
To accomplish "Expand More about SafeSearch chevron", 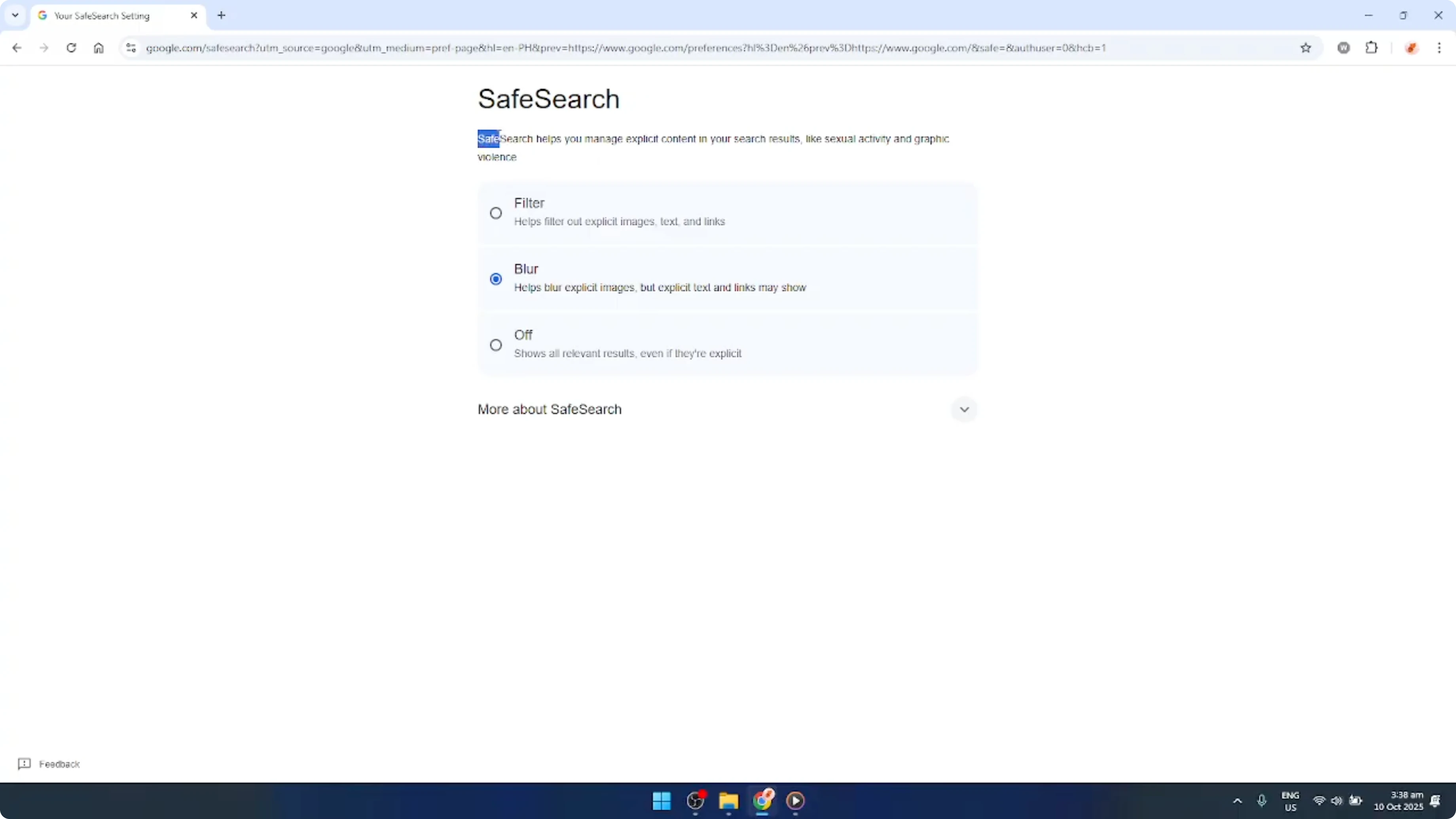I will tap(964, 409).
